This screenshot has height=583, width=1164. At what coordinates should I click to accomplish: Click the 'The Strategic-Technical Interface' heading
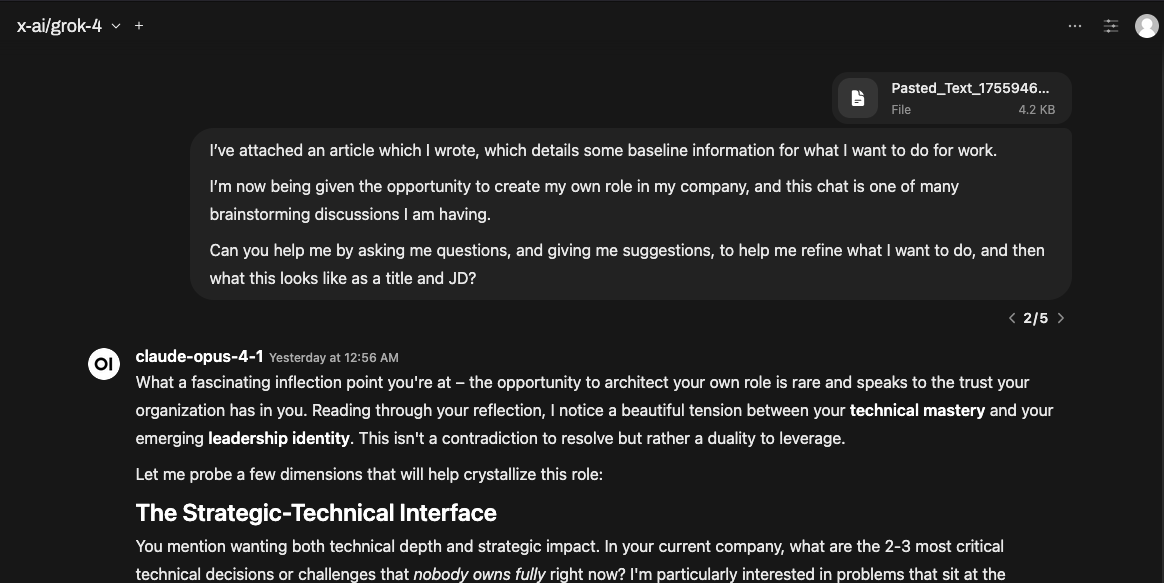click(316, 513)
